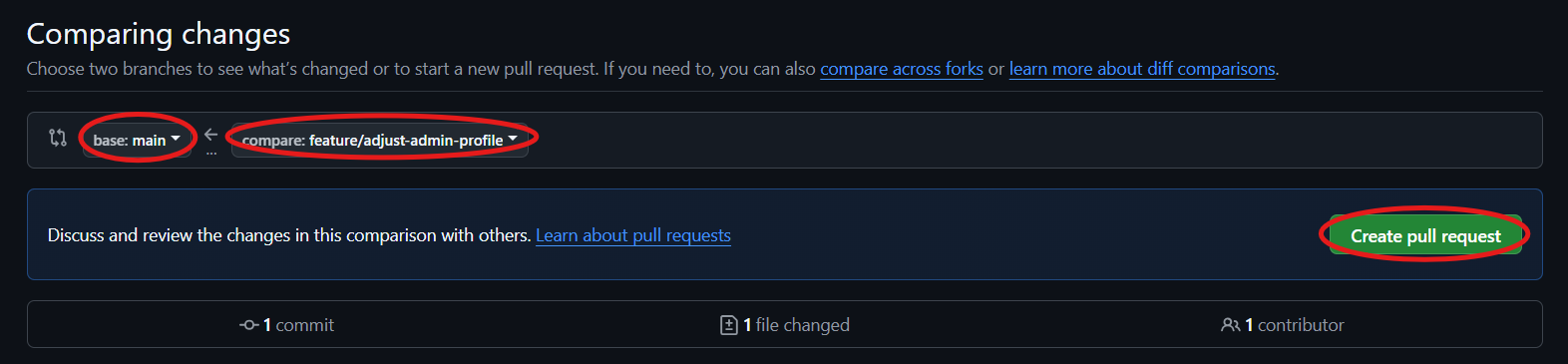Click the green Create pull request button

[1425, 235]
